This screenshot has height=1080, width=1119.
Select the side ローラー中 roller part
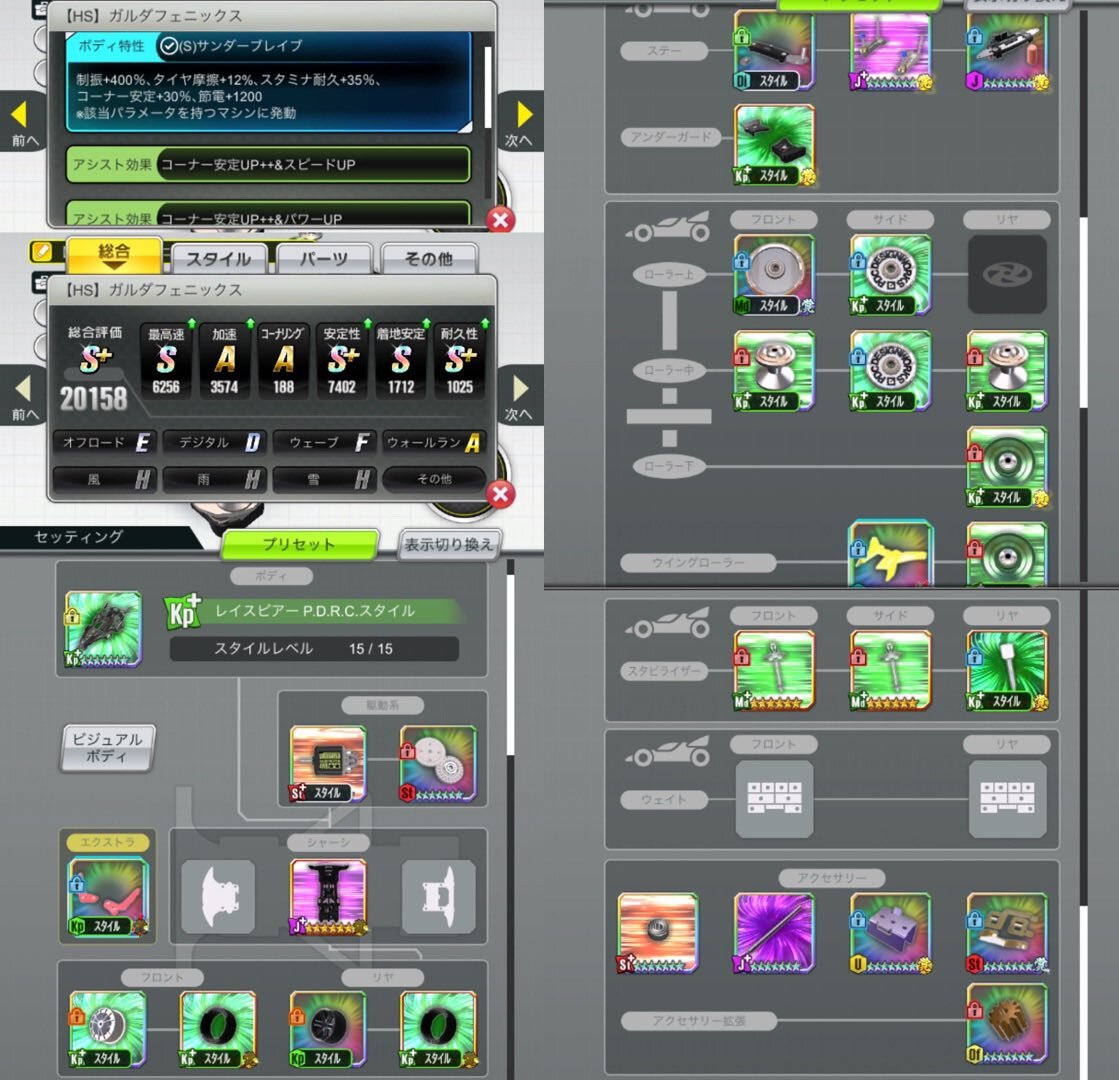[891, 370]
